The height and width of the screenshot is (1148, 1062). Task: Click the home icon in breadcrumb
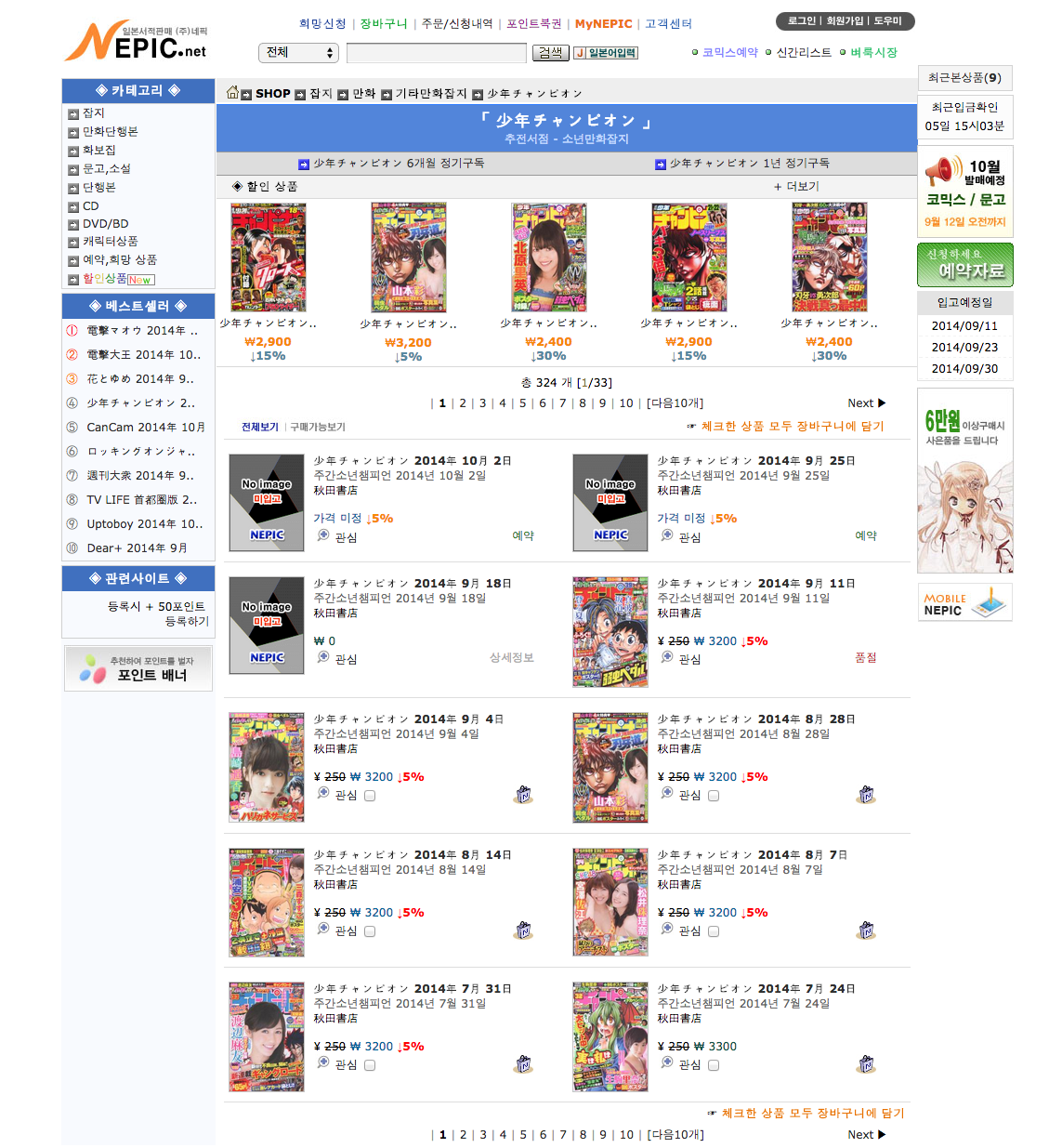(x=232, y=92)
